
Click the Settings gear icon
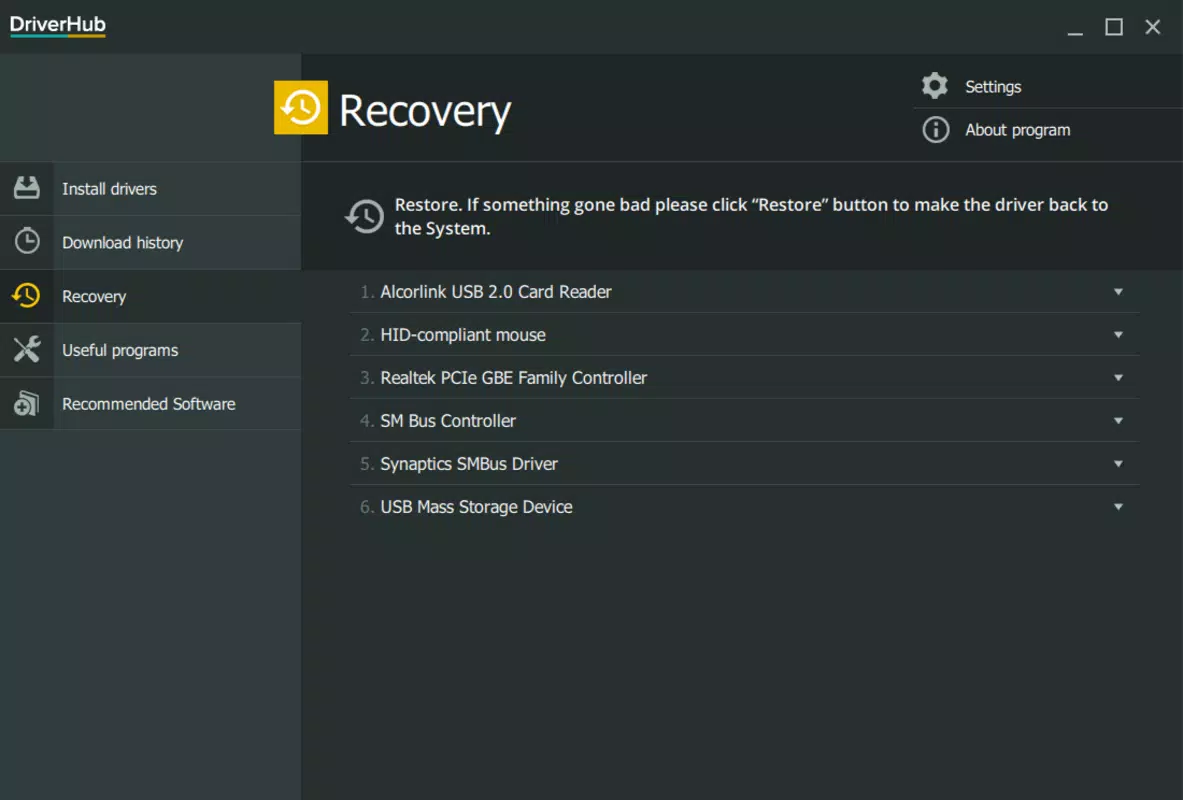click(x=935, y=86)
